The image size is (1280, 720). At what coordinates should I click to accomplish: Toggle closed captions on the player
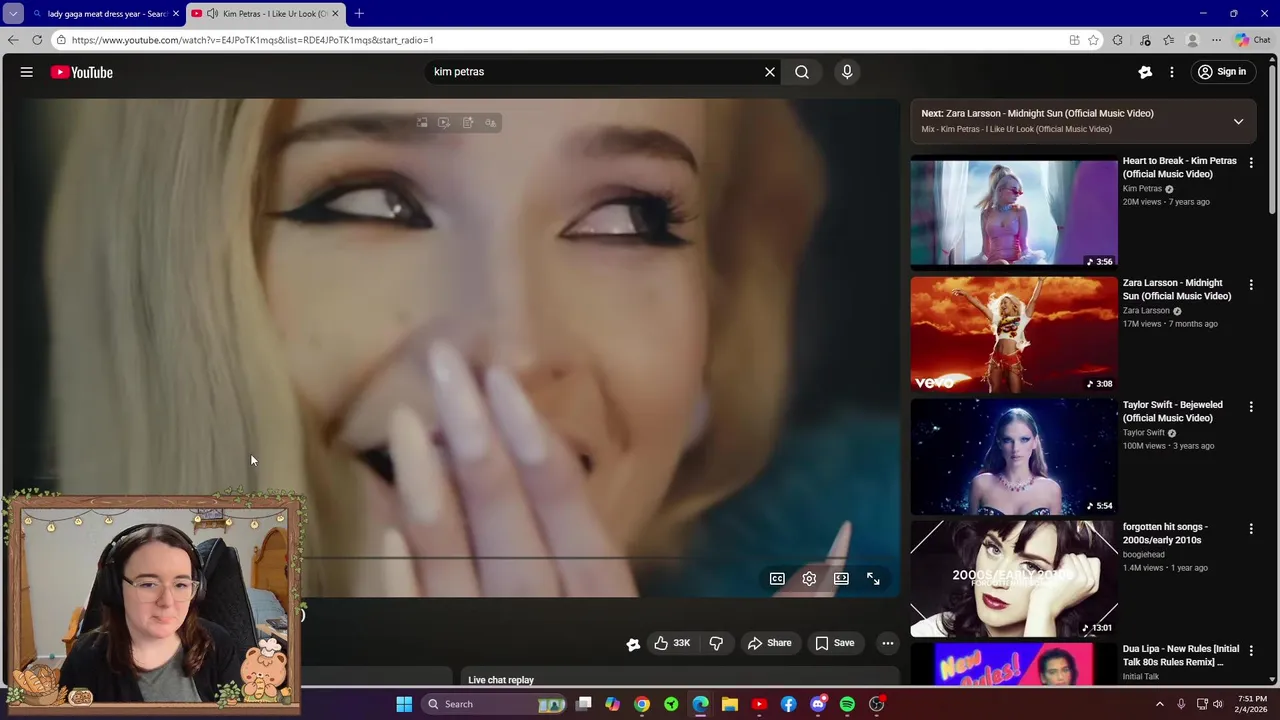click(777, 578)
